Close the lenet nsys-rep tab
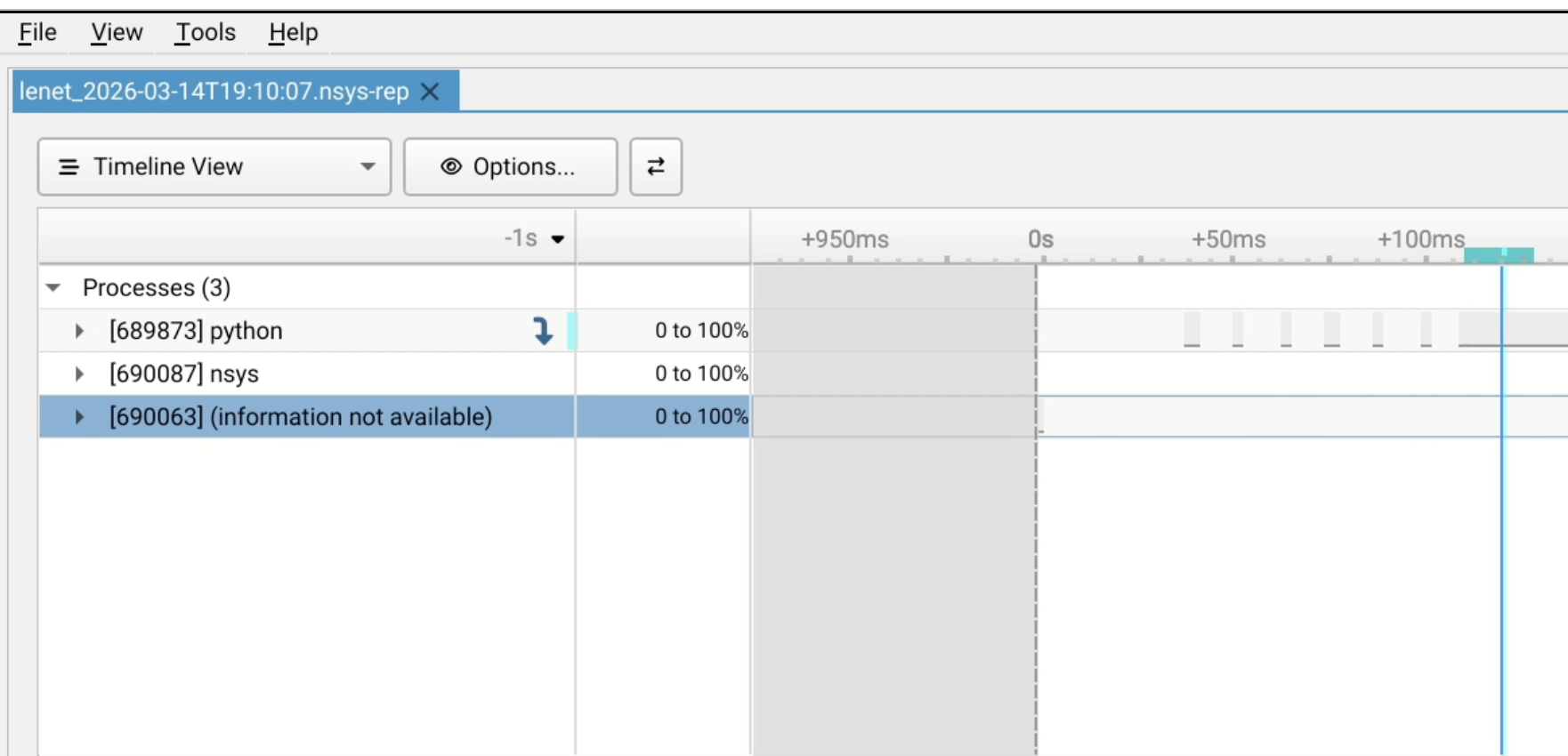 [x=430, y=92]
